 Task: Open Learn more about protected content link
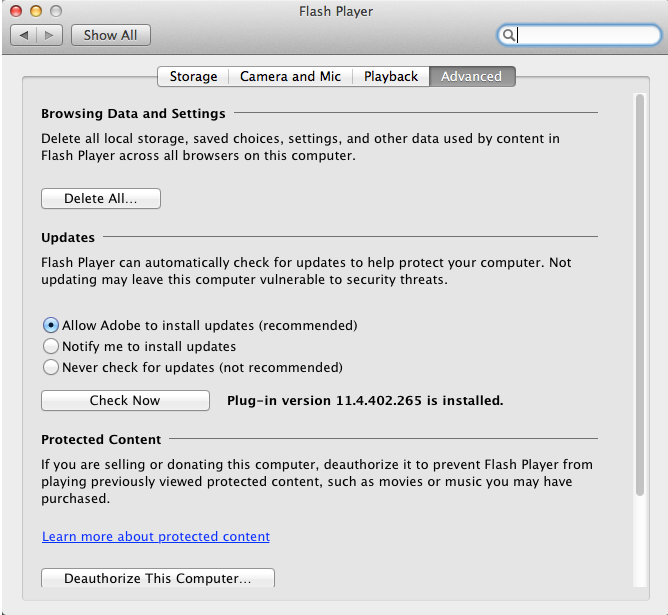(156, 536)
